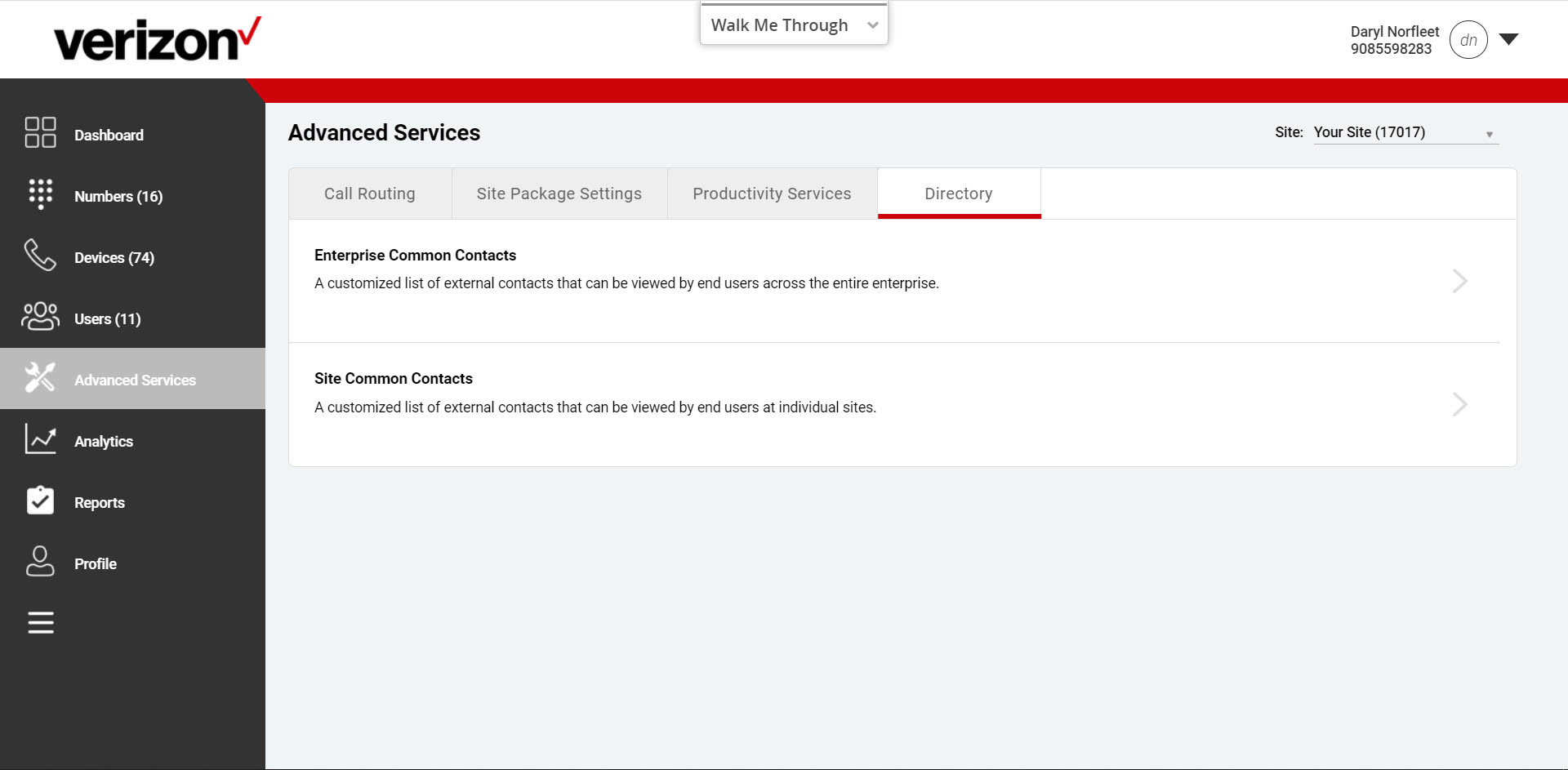Click the Advanced Services page title

click(384, 132)
